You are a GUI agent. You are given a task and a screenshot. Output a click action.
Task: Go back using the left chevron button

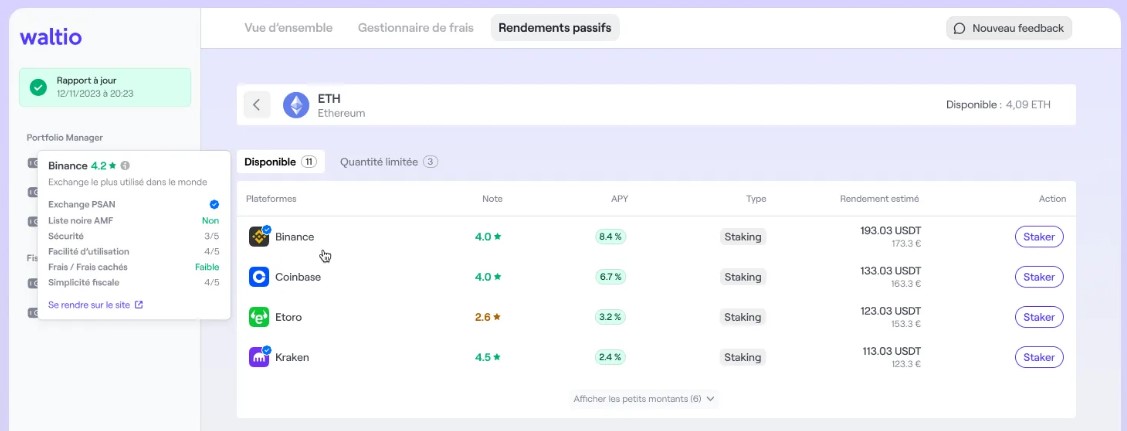(x=257, y=105)
